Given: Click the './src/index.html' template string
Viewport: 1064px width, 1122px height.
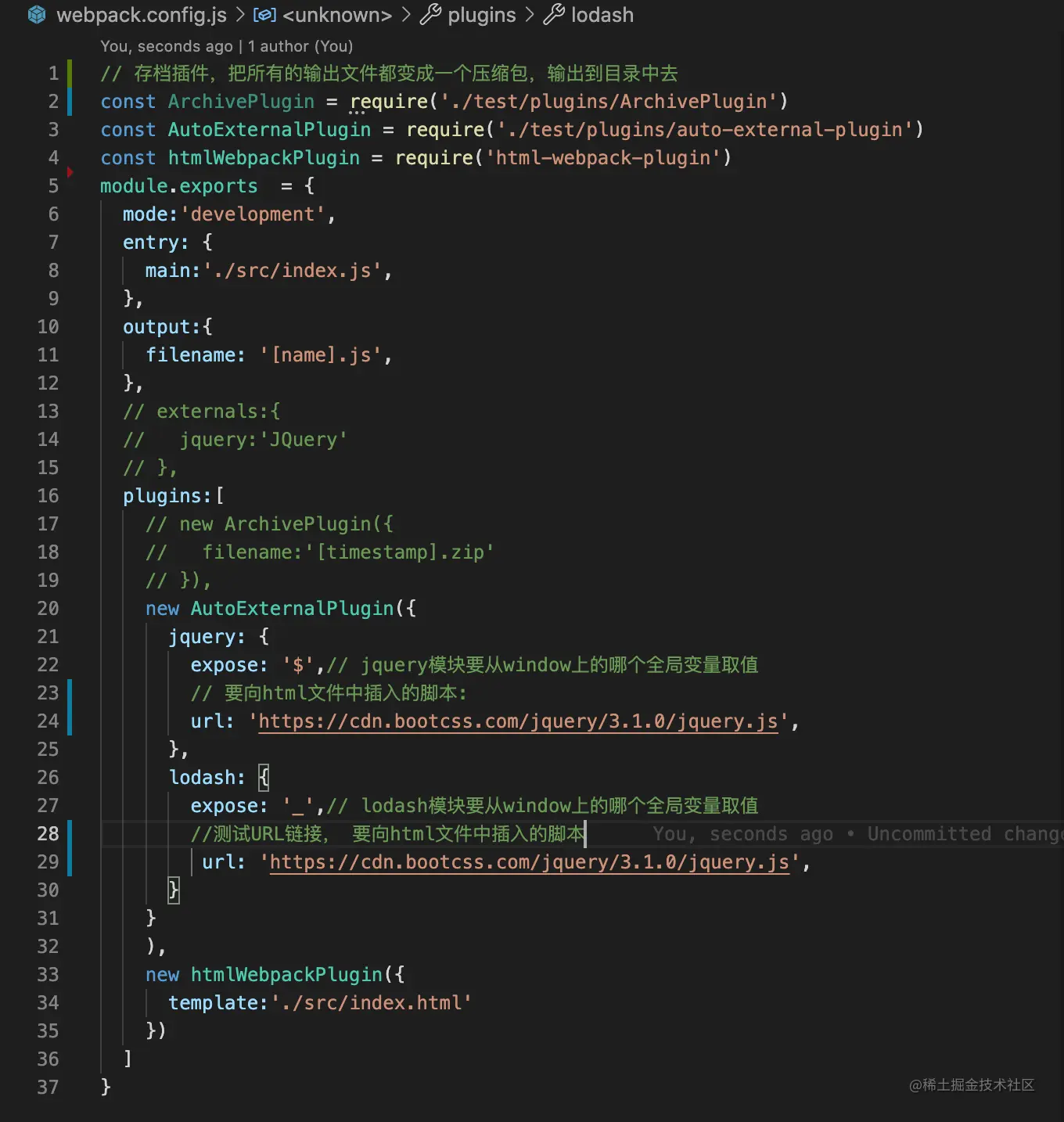Looking at the screenshot, I should 371,1003.
